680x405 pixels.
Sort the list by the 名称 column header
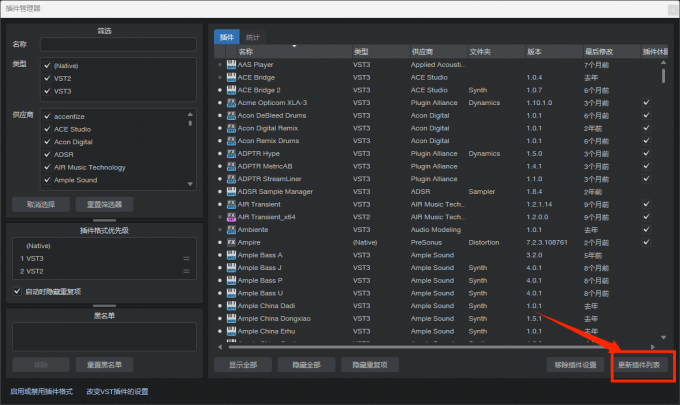[x=246, y=51]
